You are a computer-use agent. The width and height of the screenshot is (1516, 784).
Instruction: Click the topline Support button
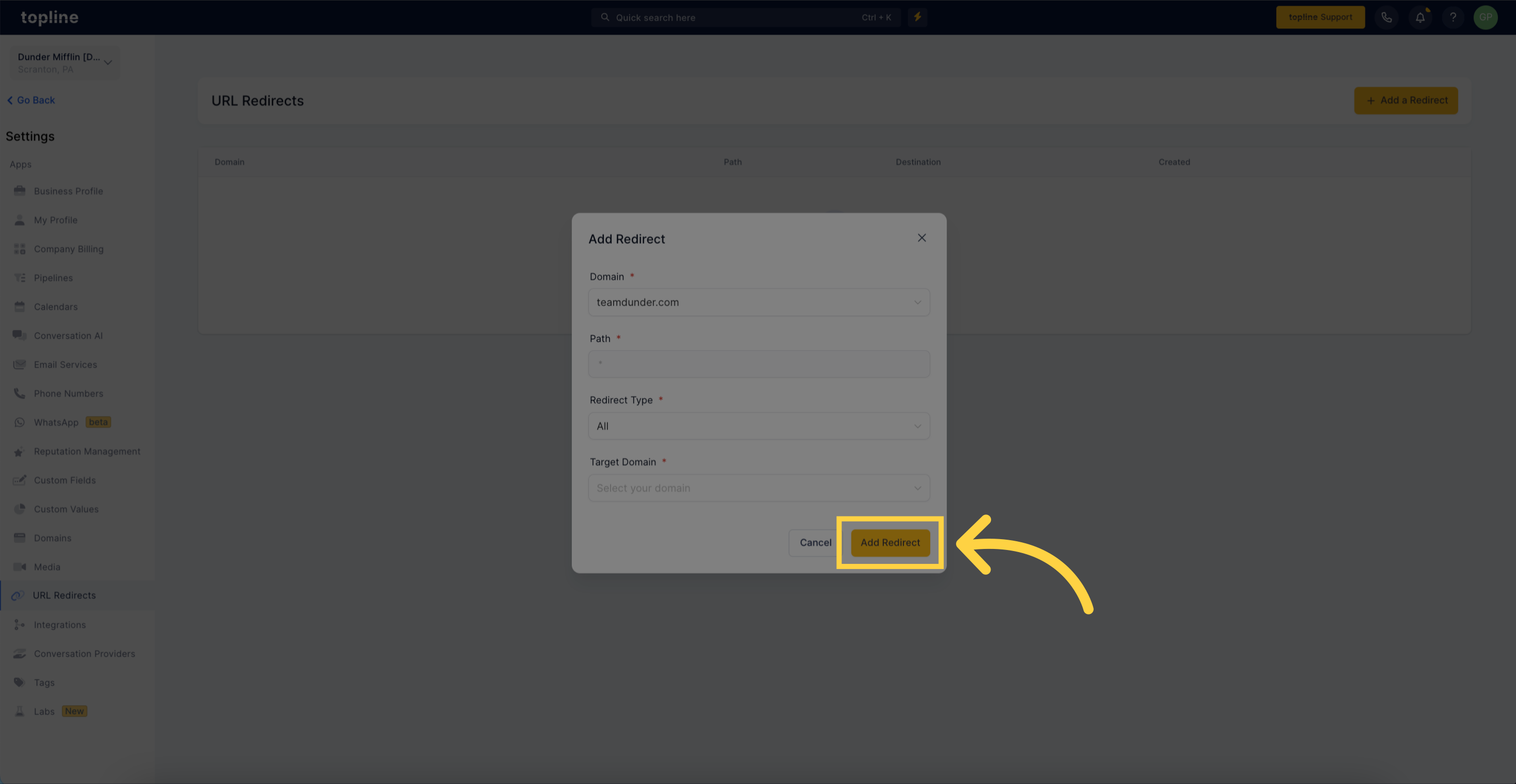click(1320, 17)
